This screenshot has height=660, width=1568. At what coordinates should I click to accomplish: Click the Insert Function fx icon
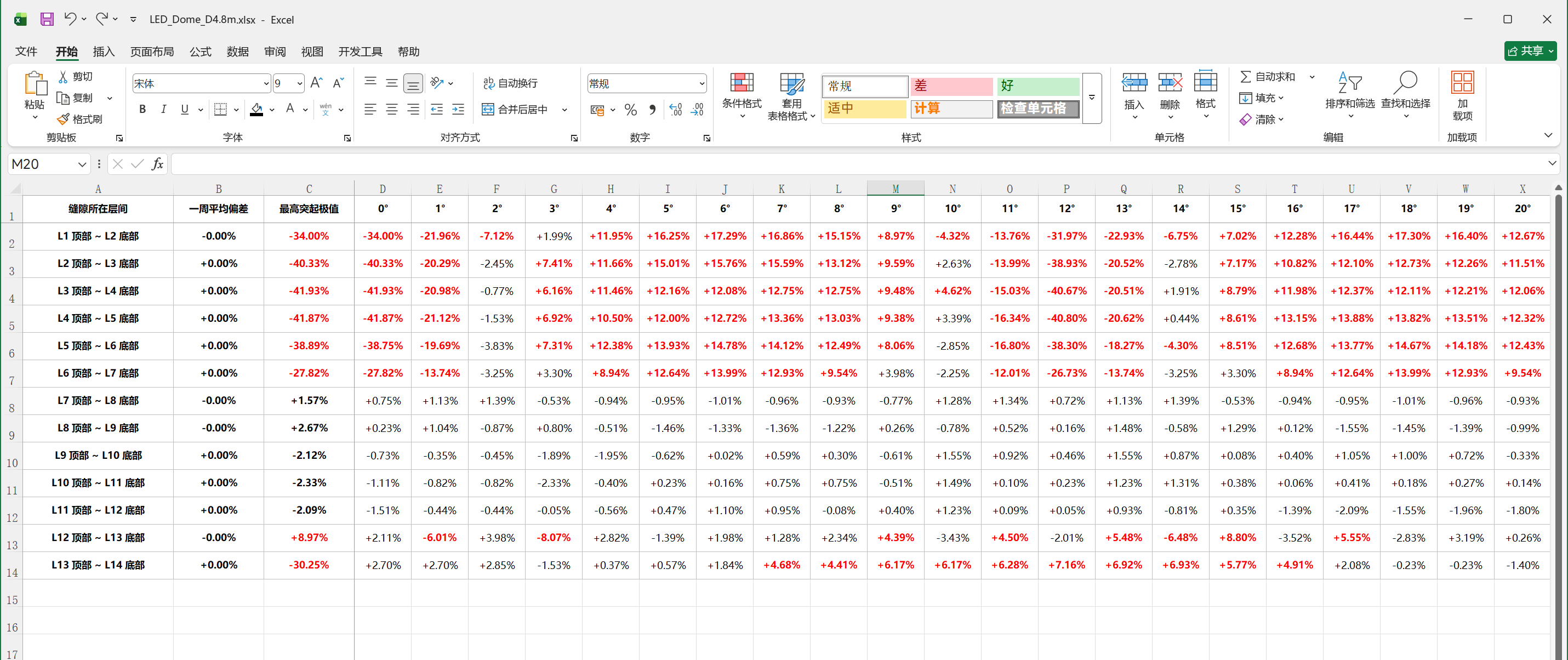tap(157, 164)
